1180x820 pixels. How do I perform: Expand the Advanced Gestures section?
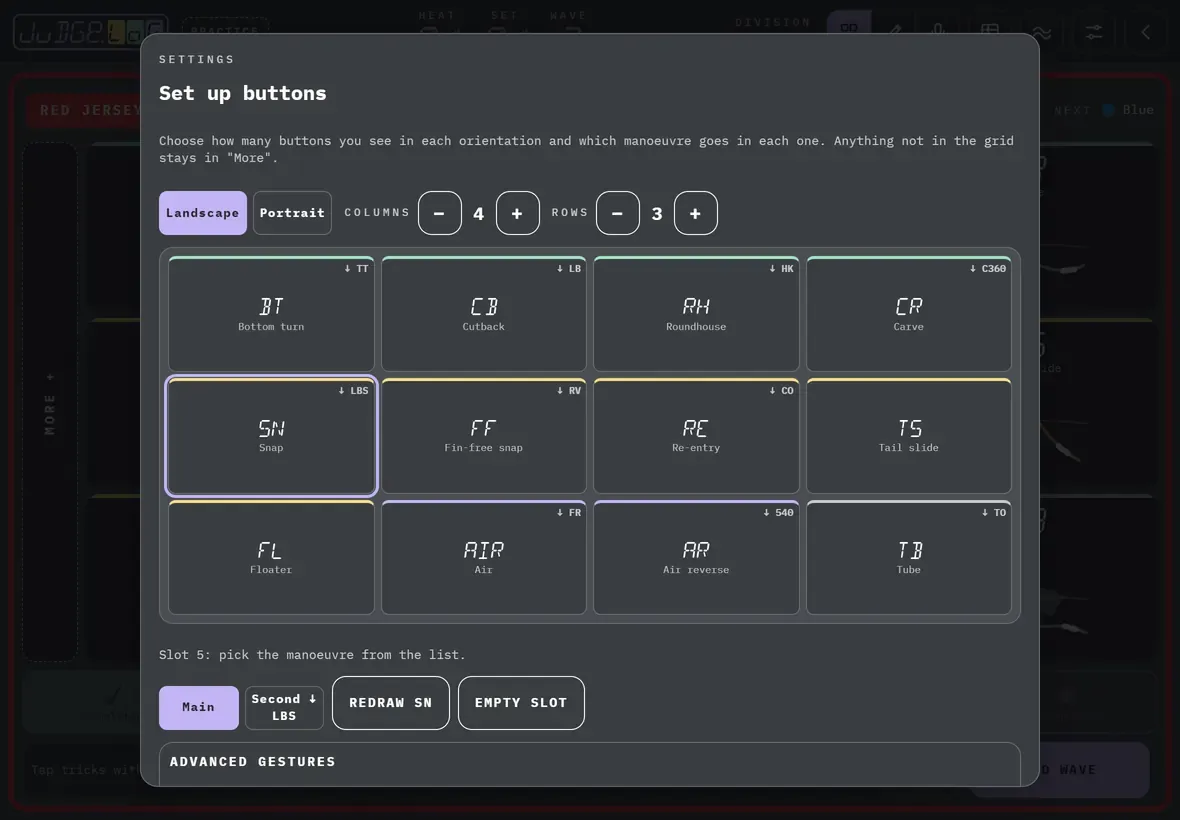coord(589,762)
